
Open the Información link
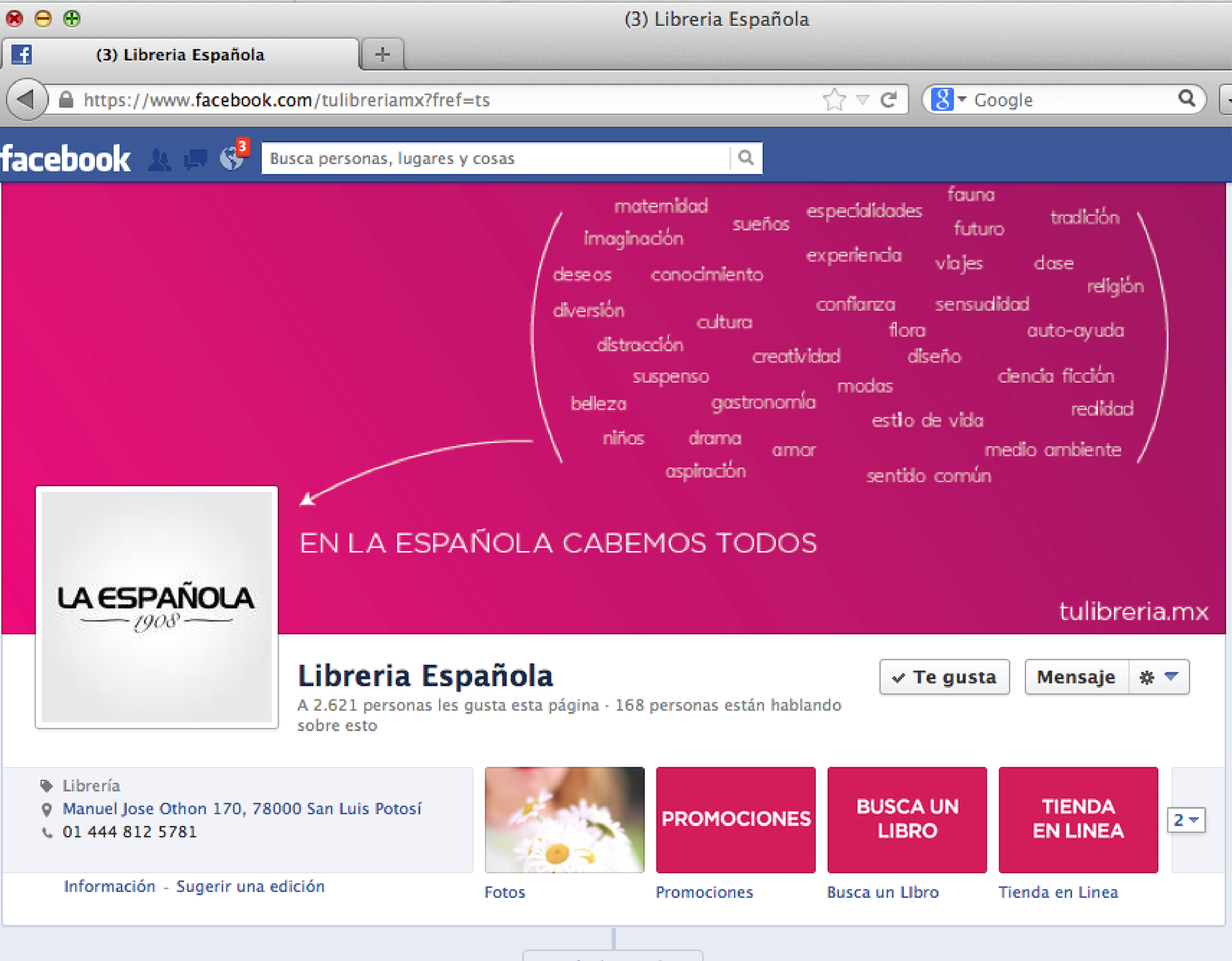point(110,887)
